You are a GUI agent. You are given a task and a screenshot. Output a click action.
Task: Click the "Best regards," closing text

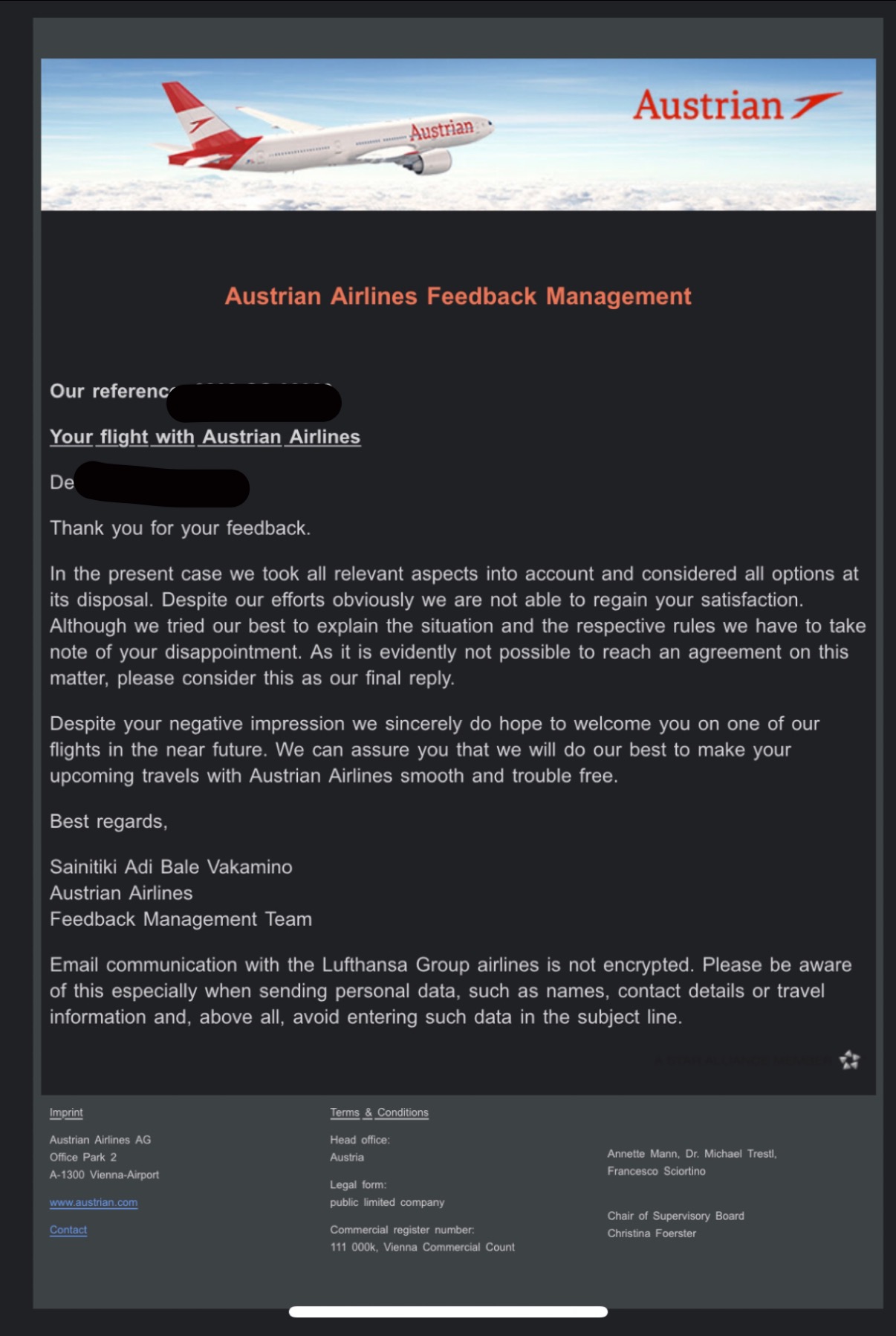(x=108, y=821)
